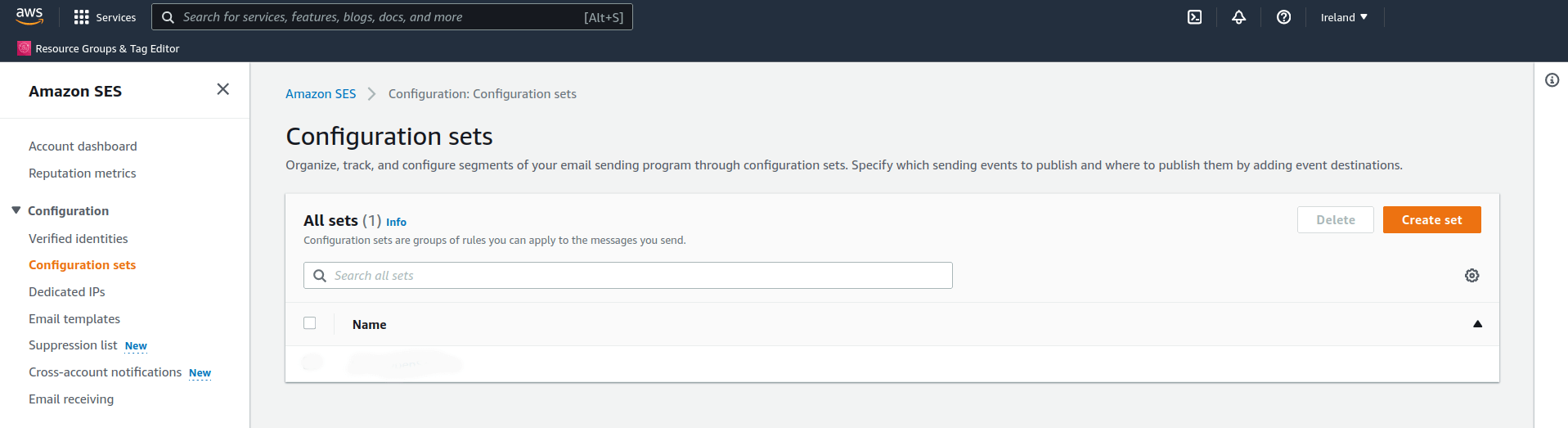Open Resource Groups & Tag Editor shortcut
Image resolution: width=1568 pixels, height=428 pixels.
tap(99, 48)
